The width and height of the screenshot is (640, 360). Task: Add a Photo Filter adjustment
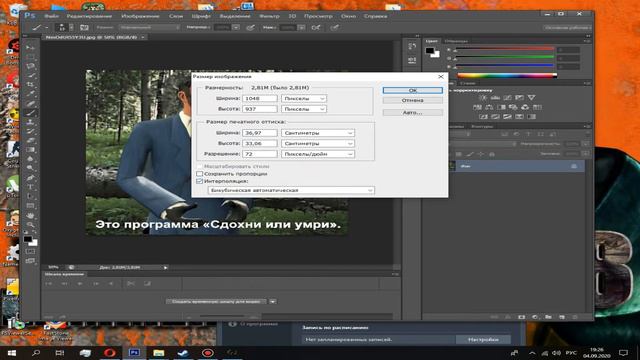513,107
